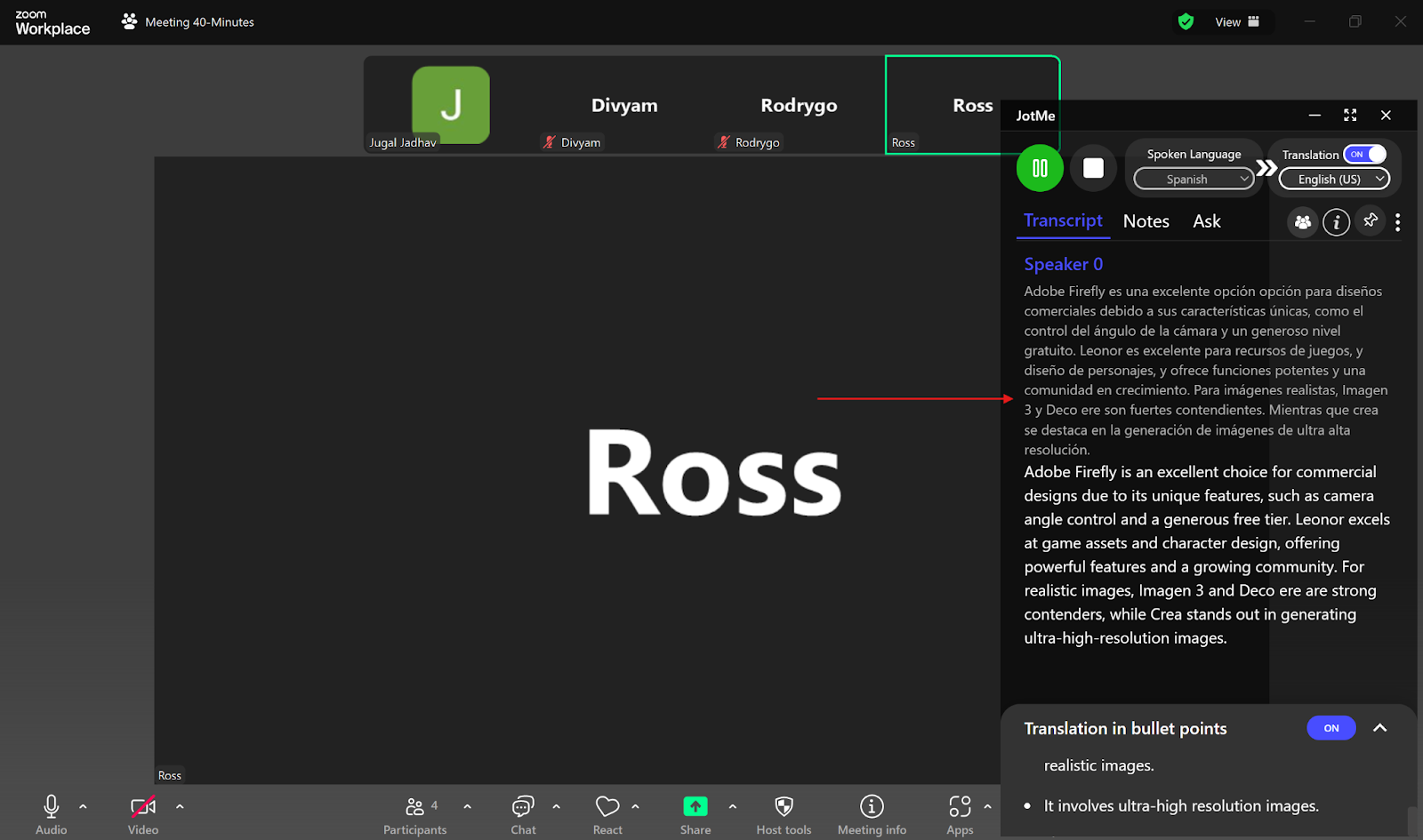The height and width of the screenshot is (840, 1423).
Task: Expand the Audio options arrow
Action: pos(83,806)
